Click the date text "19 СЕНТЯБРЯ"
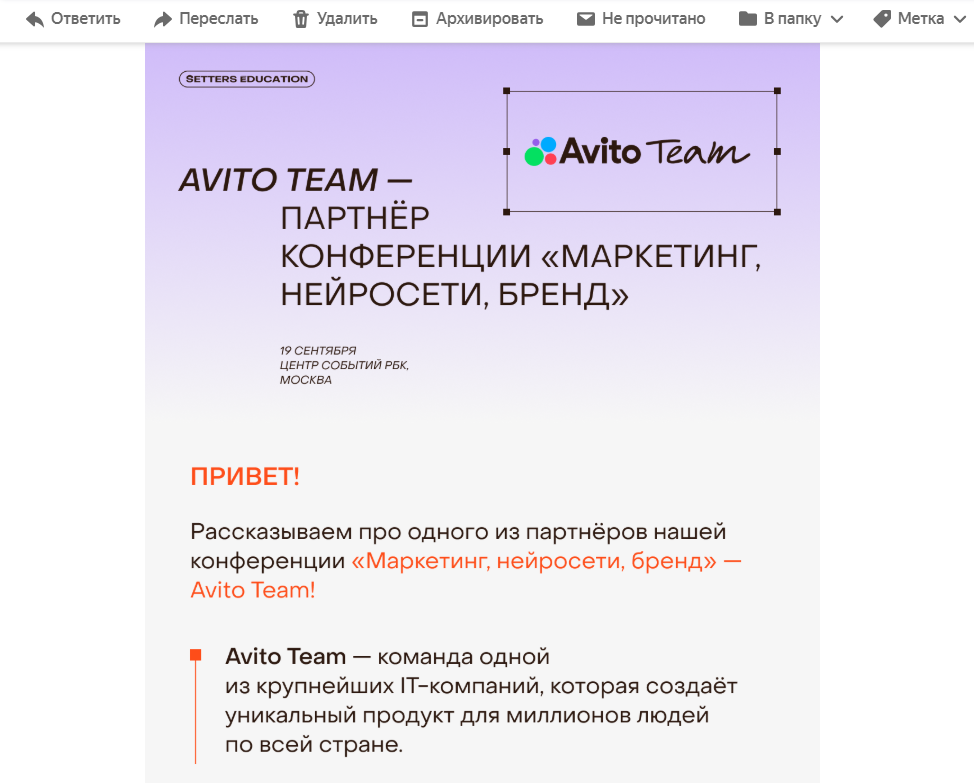Image resolution: width=974 pixels, height=783 pixels. pyautogui.click(x=318, y=350)
